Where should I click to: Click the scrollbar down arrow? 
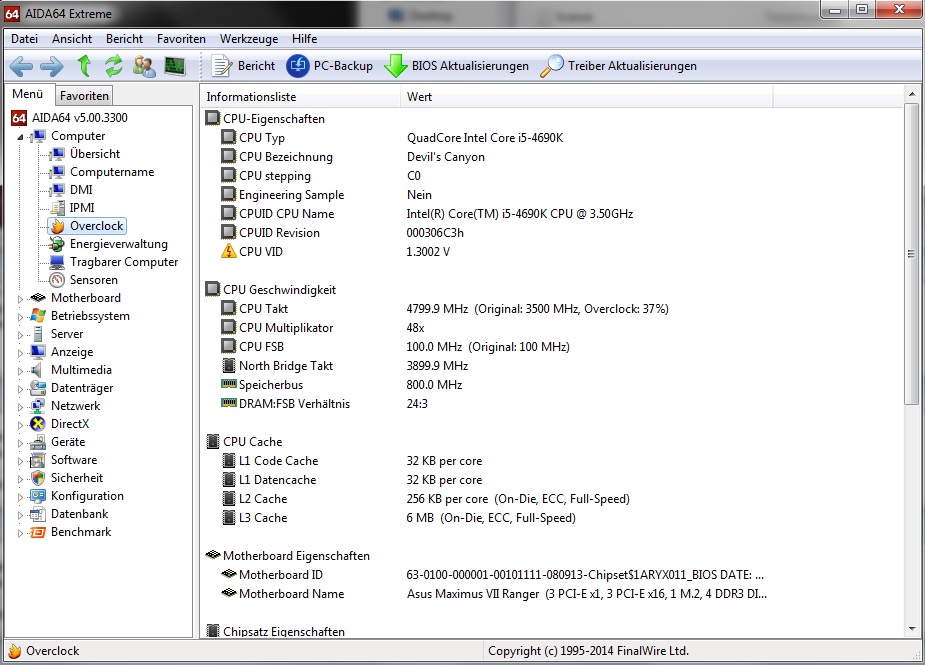click(x=911, y=629)
